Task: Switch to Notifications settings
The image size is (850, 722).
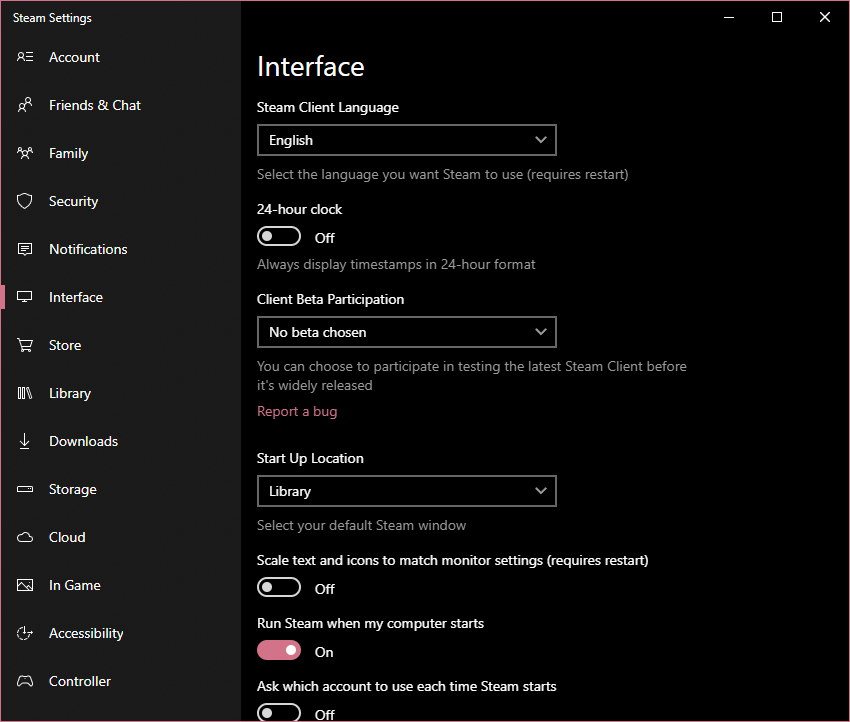Action: tap(88, 249)
